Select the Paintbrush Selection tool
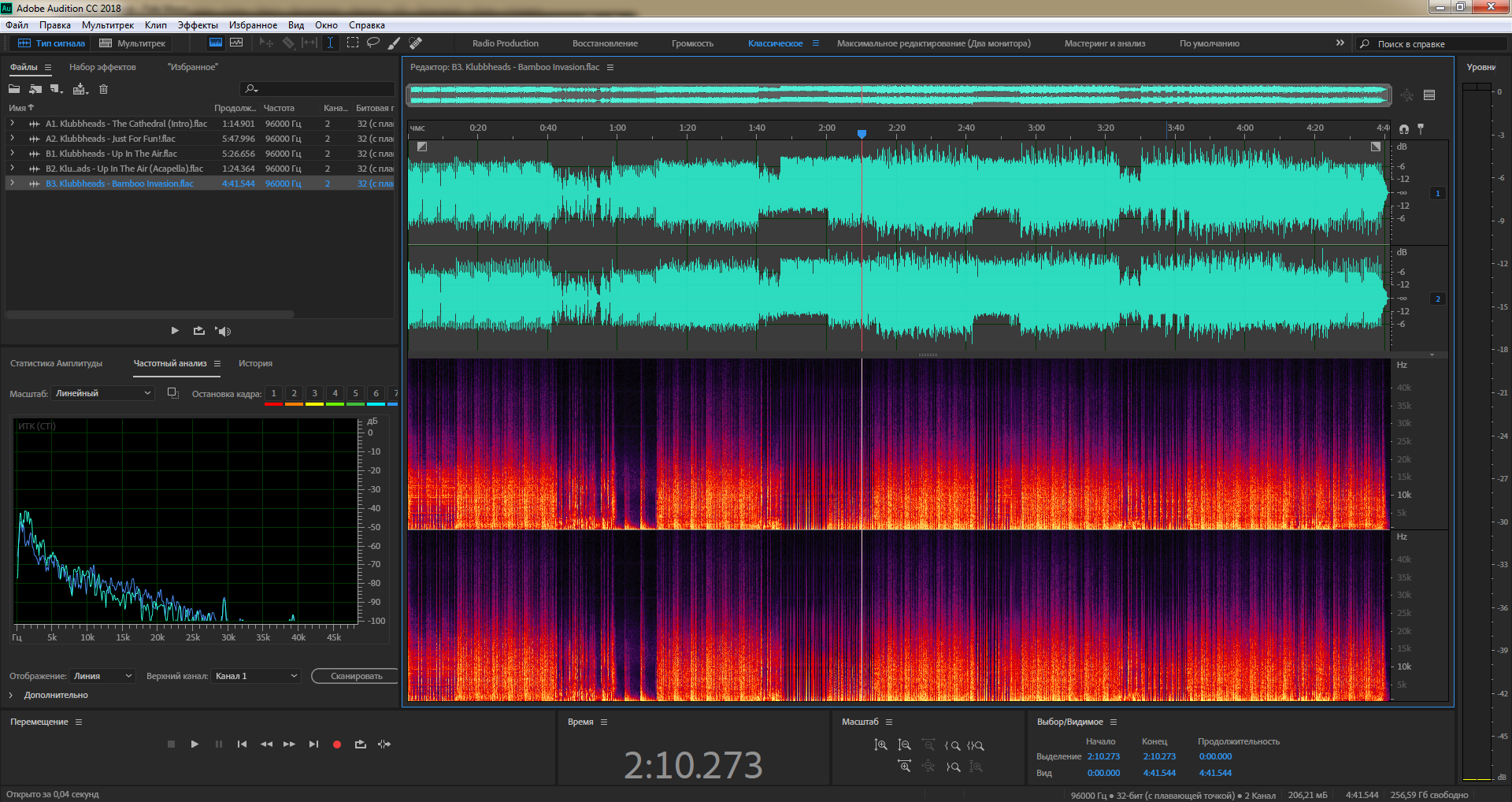This screenshot has height=802, width=1512. click(395, 43)
